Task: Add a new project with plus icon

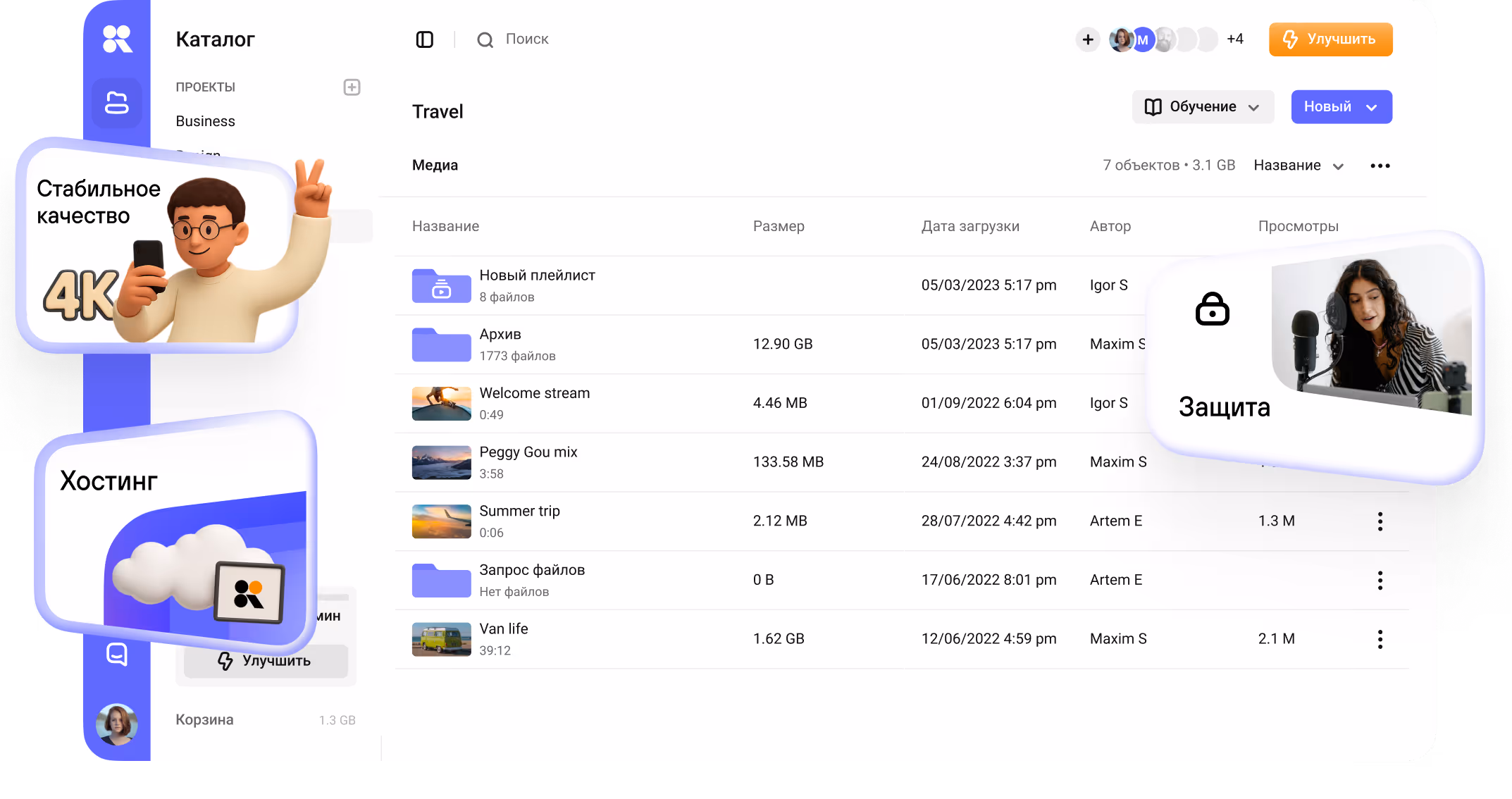Action: pos(352,87)
